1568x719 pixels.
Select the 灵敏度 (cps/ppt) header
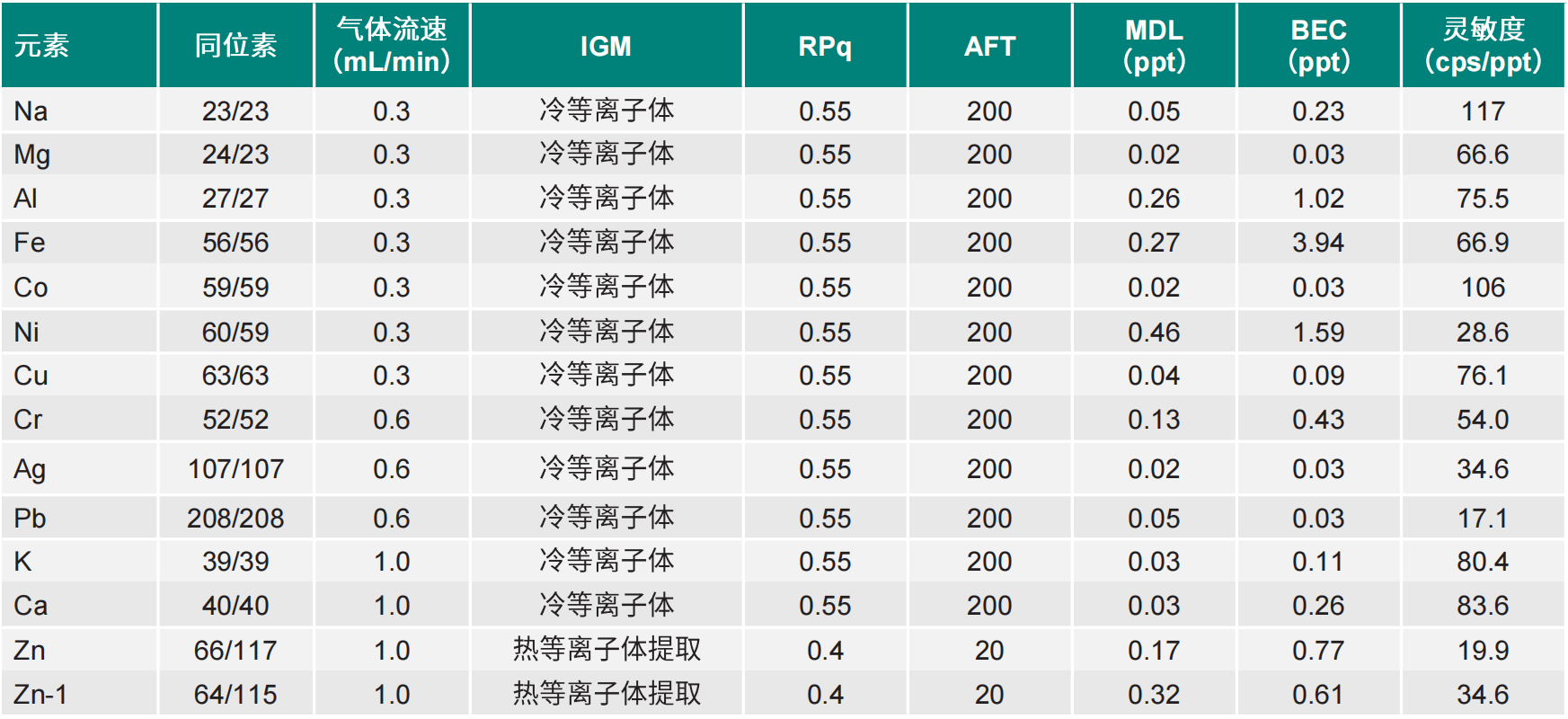1483,46
